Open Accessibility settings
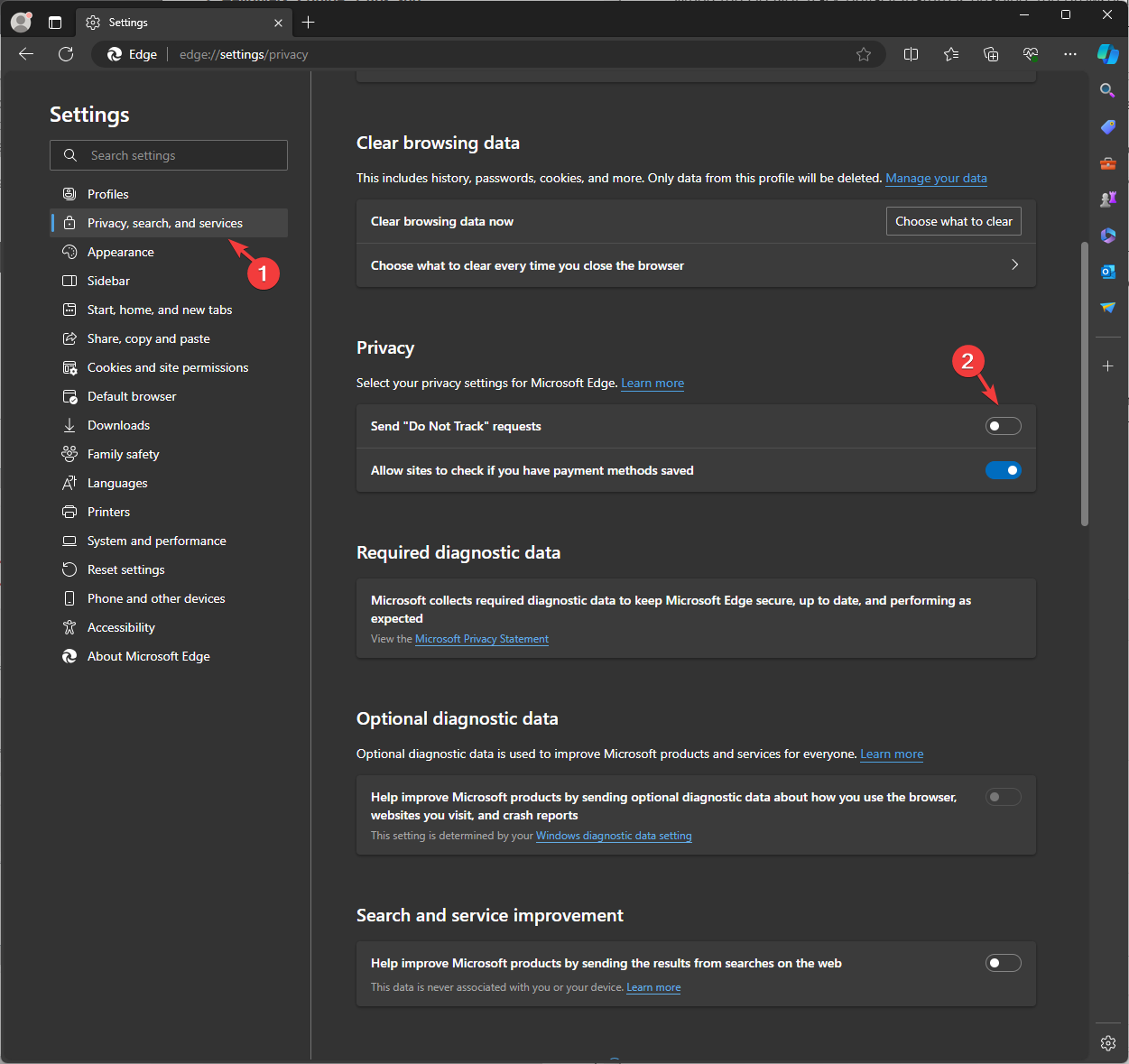Image resolution: width=1129 pixels, height=1064 pixels. click(x=169, y=627)
